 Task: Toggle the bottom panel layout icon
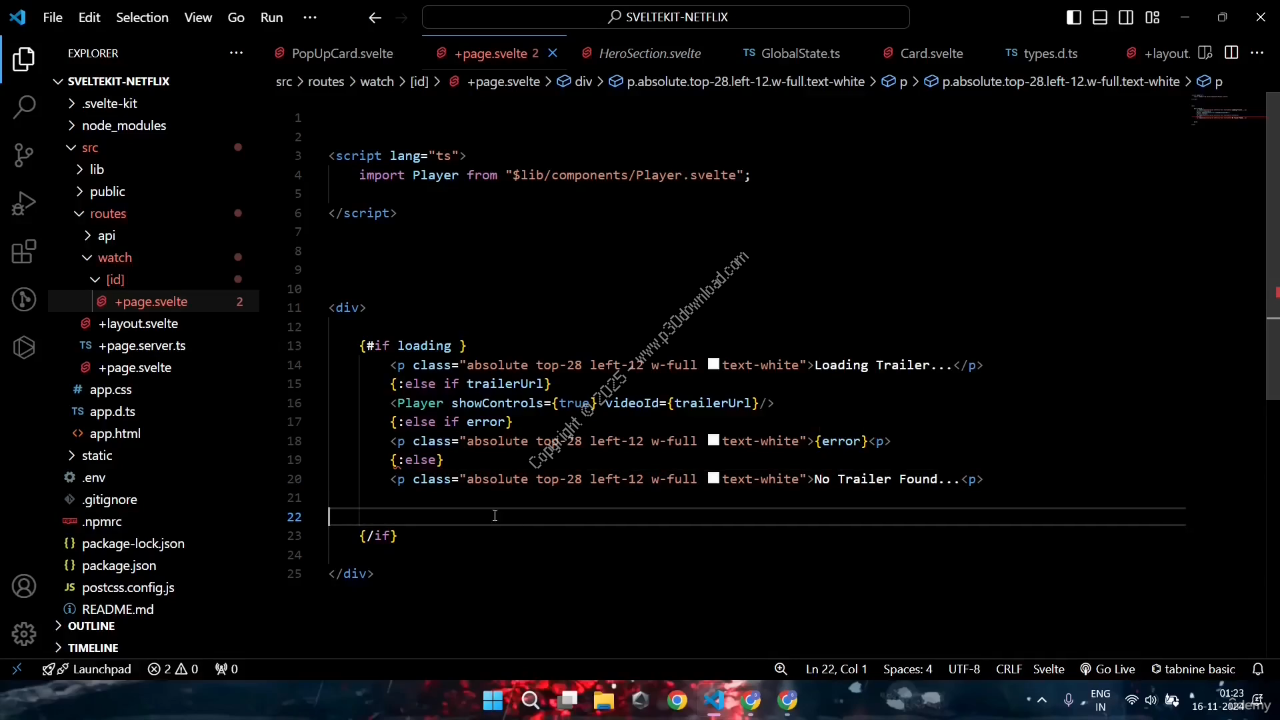tap(1100, 17)
